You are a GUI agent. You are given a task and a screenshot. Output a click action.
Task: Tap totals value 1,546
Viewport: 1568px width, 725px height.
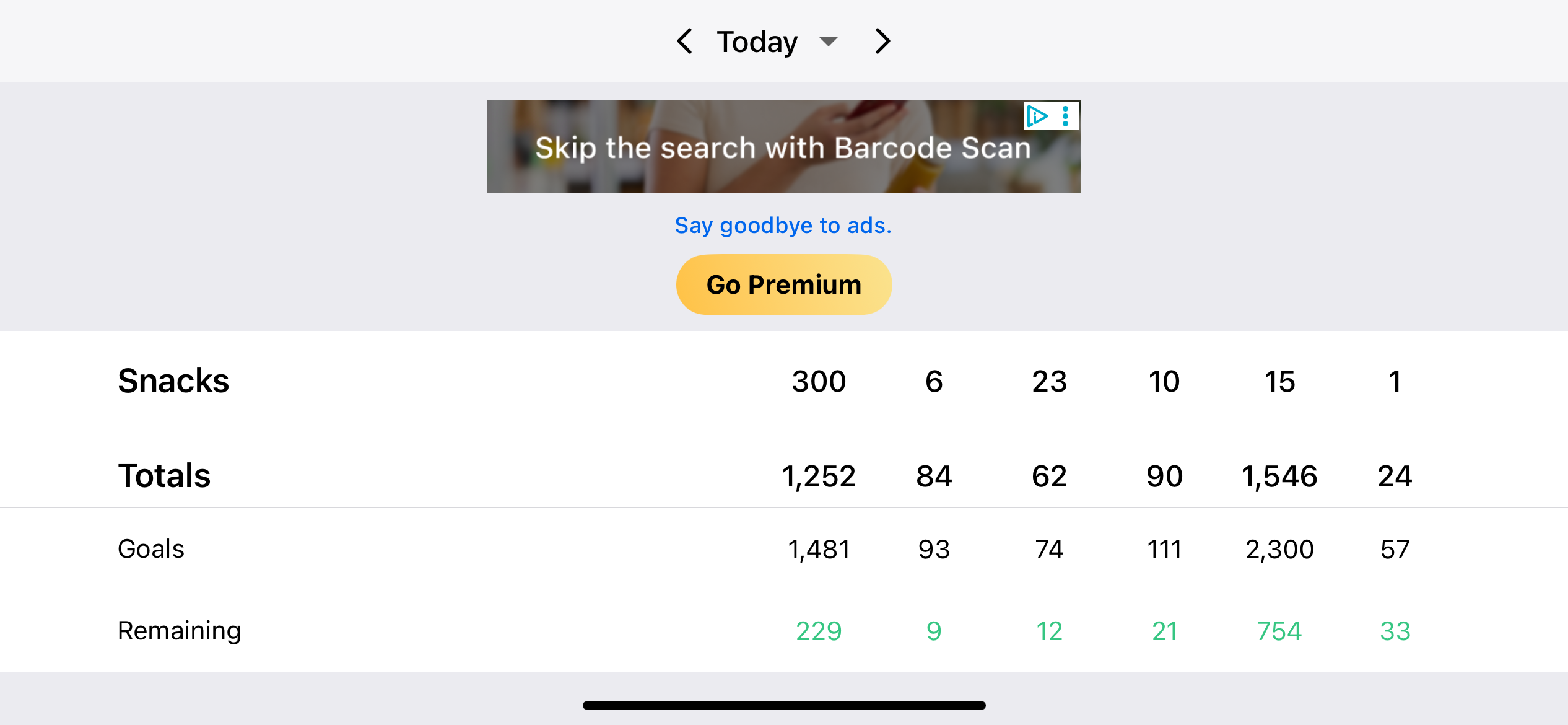[x=1279, y=477]
